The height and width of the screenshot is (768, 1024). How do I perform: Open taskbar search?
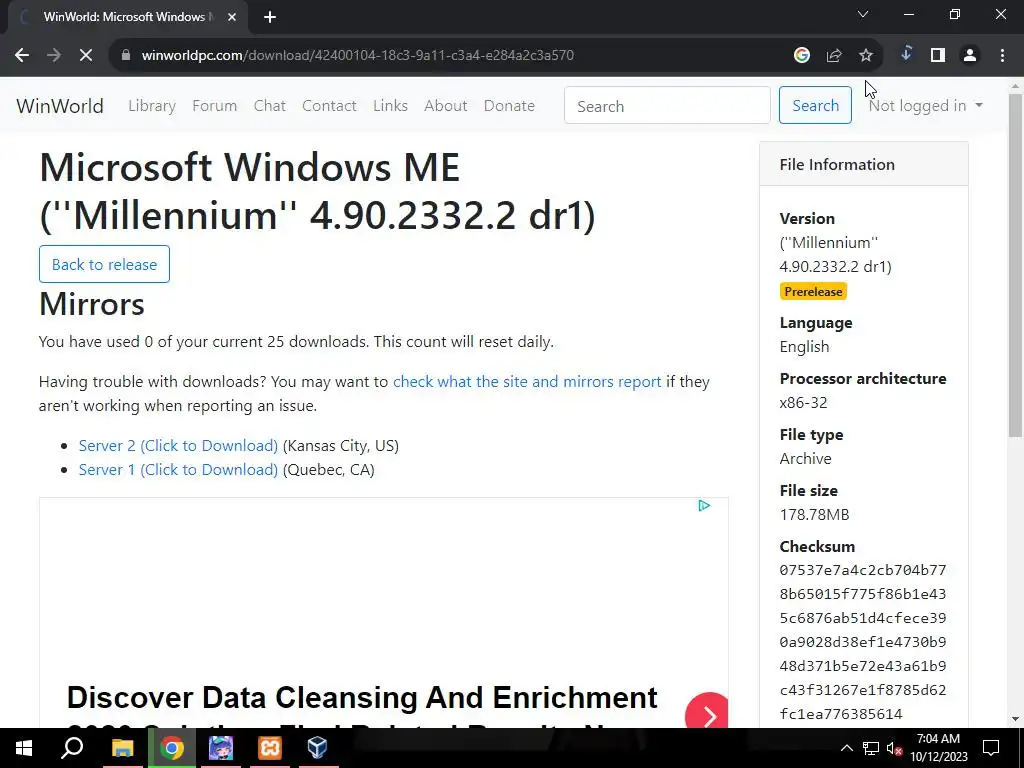click(x=72, y=748)
